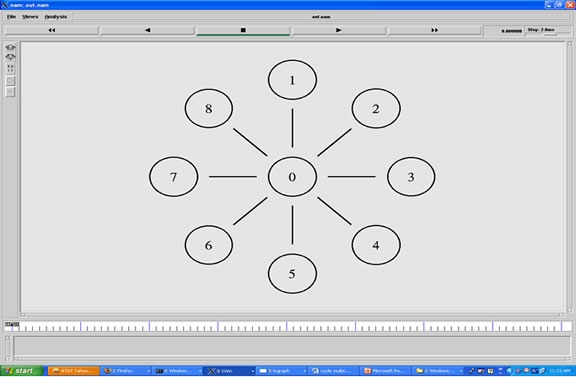This screenshot has width=576, height=377.
Task: Click the vertical scrollbar of the canvas
Action: point(570,177)
